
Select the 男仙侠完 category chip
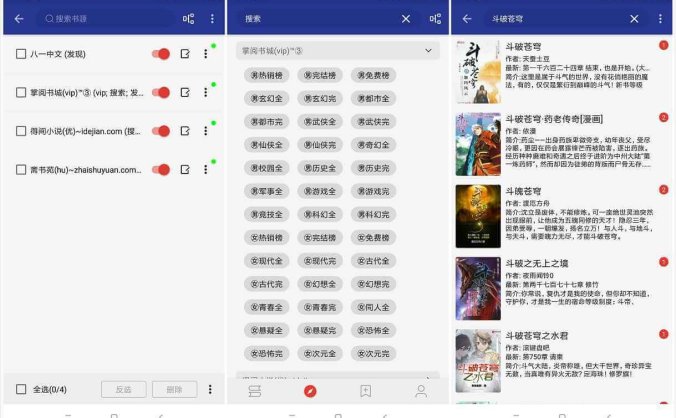point(320,145)
